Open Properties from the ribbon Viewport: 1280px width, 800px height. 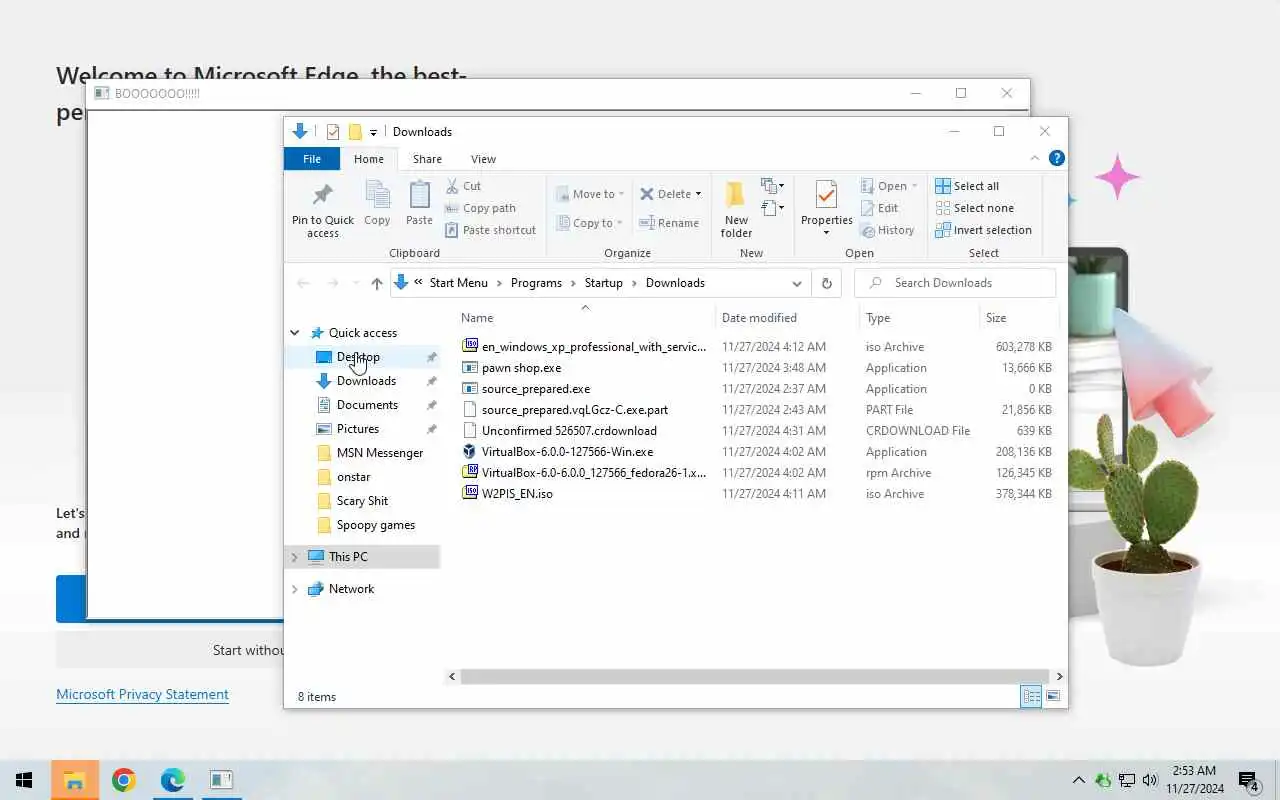click(826, 208)
